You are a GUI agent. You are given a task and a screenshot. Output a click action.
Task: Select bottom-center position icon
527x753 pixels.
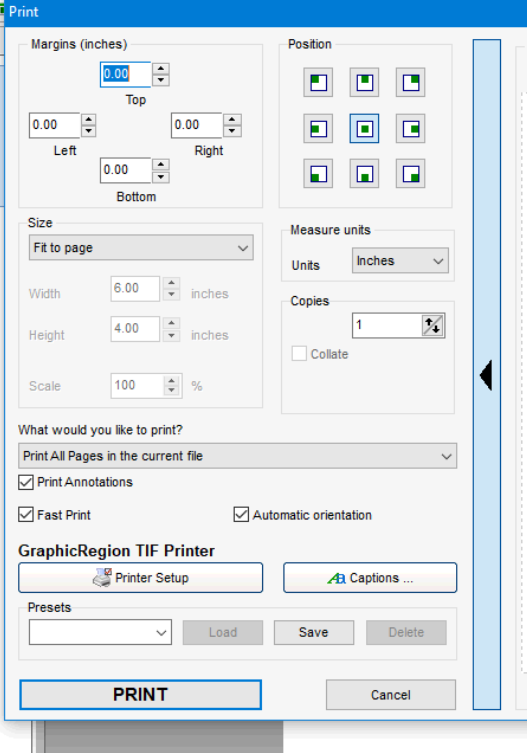364,174
